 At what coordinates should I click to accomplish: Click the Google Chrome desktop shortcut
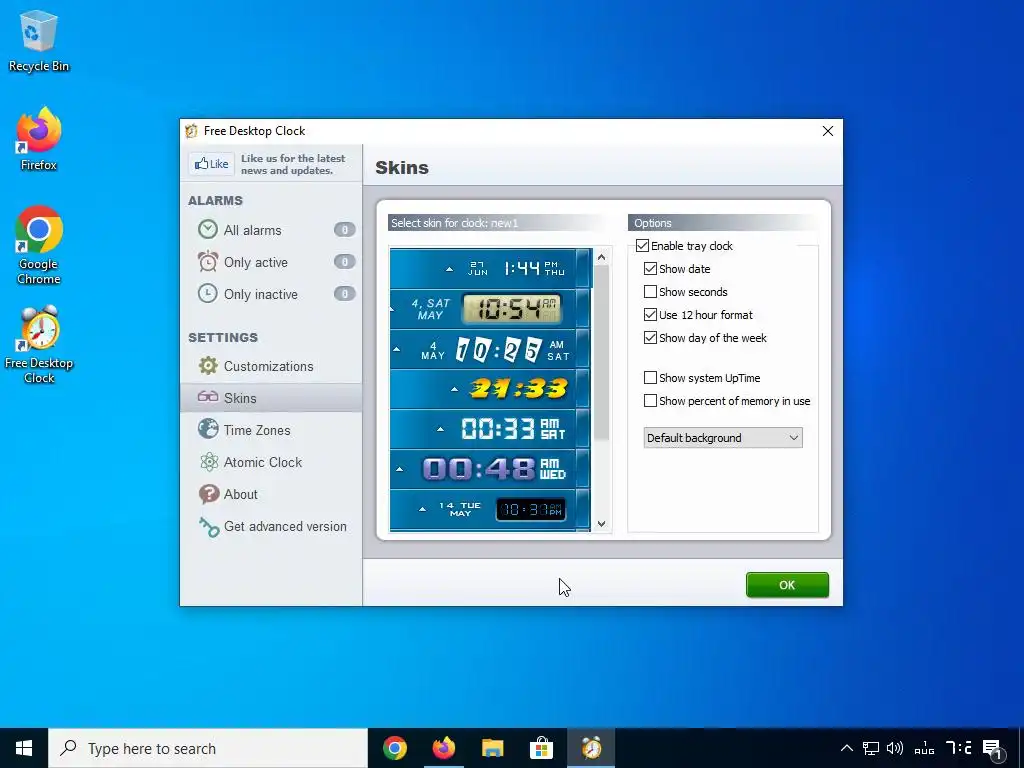tap(39, 245)
